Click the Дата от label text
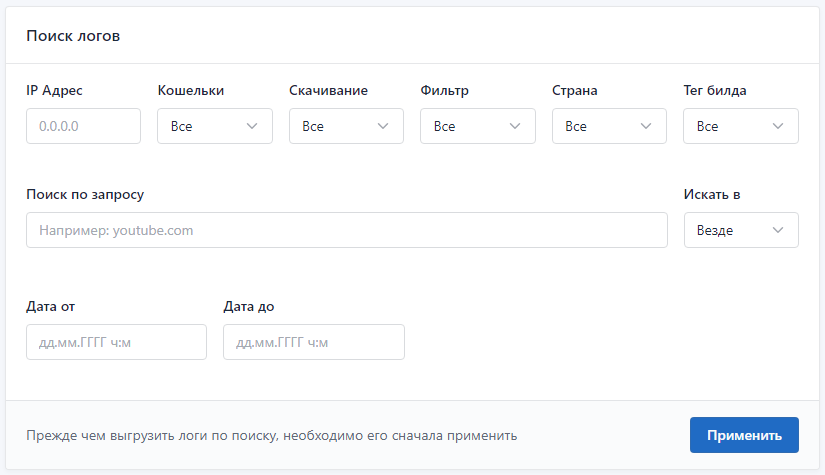Viewport: 825px width, 475px height. (x=50, y=306)
